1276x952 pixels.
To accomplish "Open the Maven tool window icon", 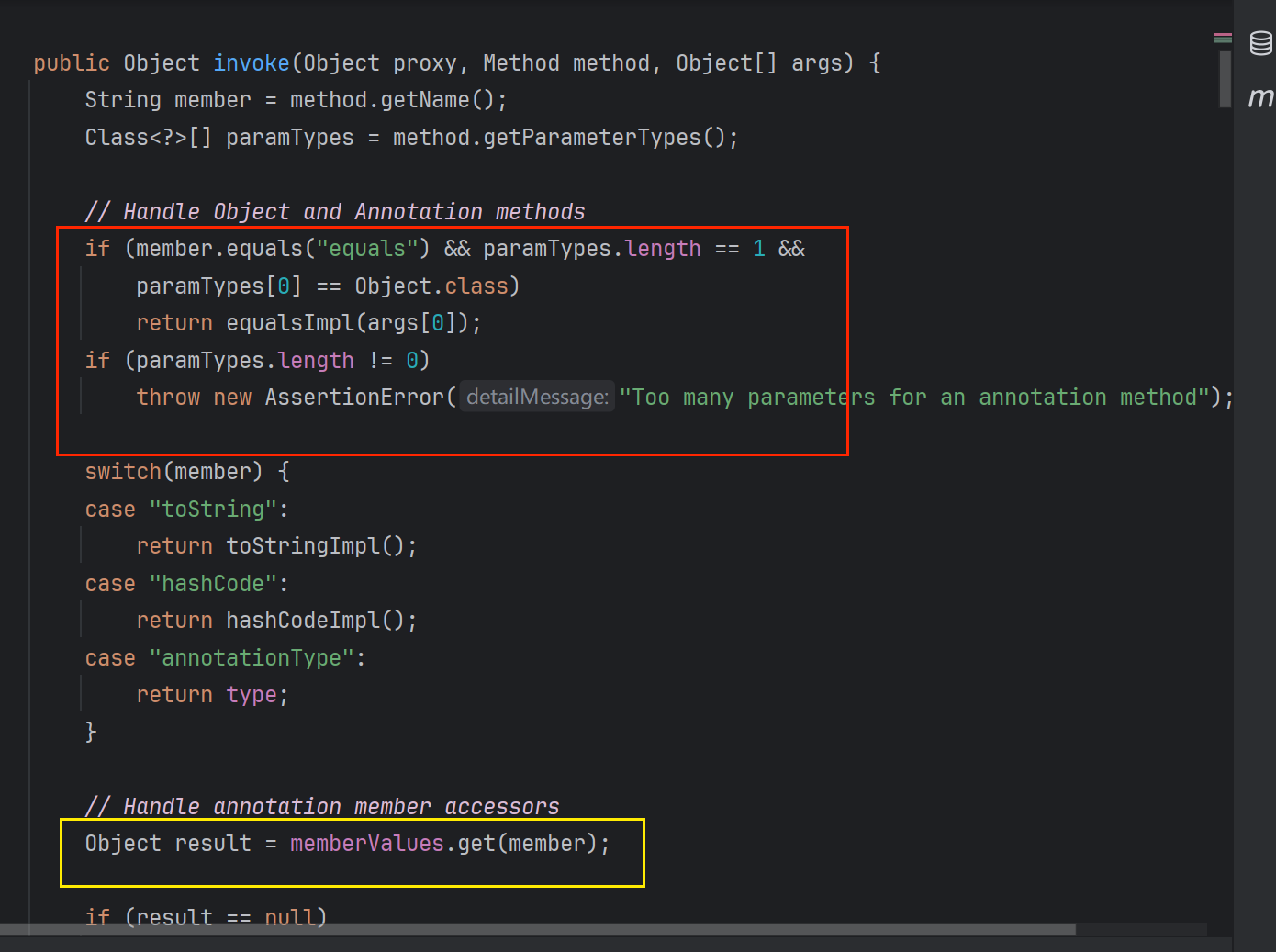I will click(1260, 96).
